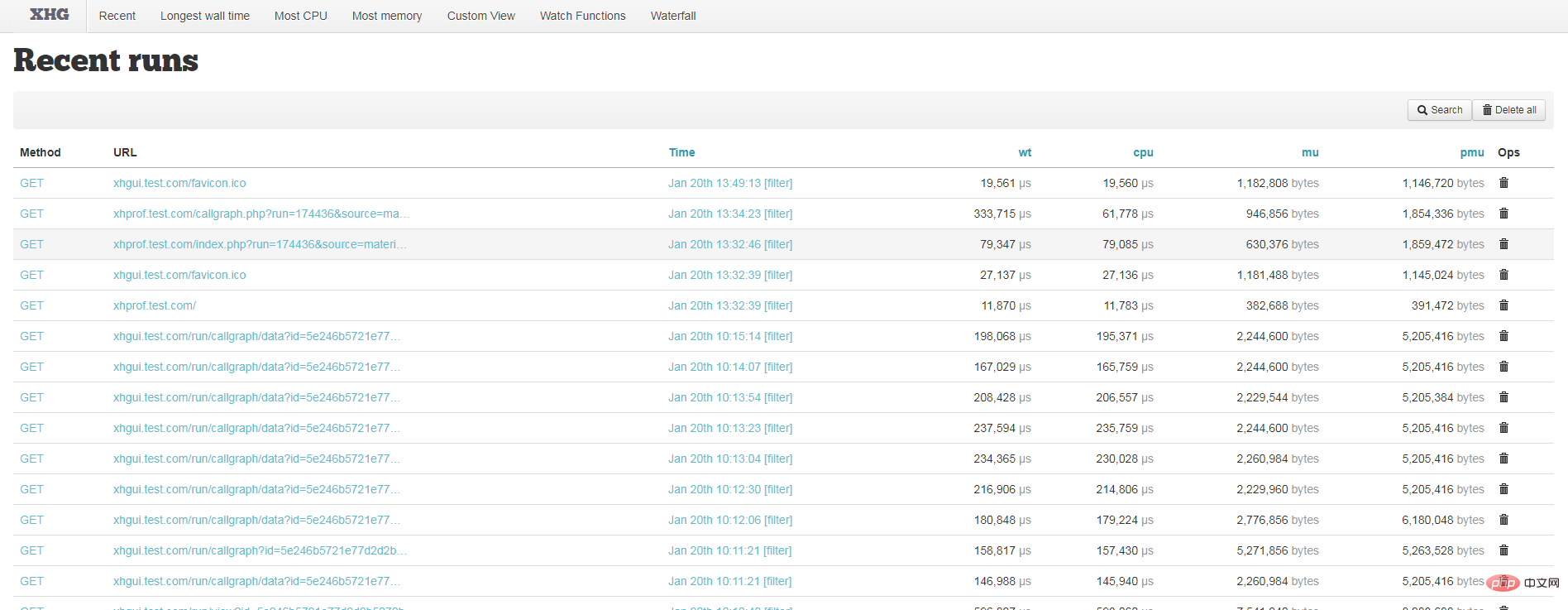Viewport: 1568px width, 610px height.
Task: Sort runs by Time column header
Action: coord(681,152)
